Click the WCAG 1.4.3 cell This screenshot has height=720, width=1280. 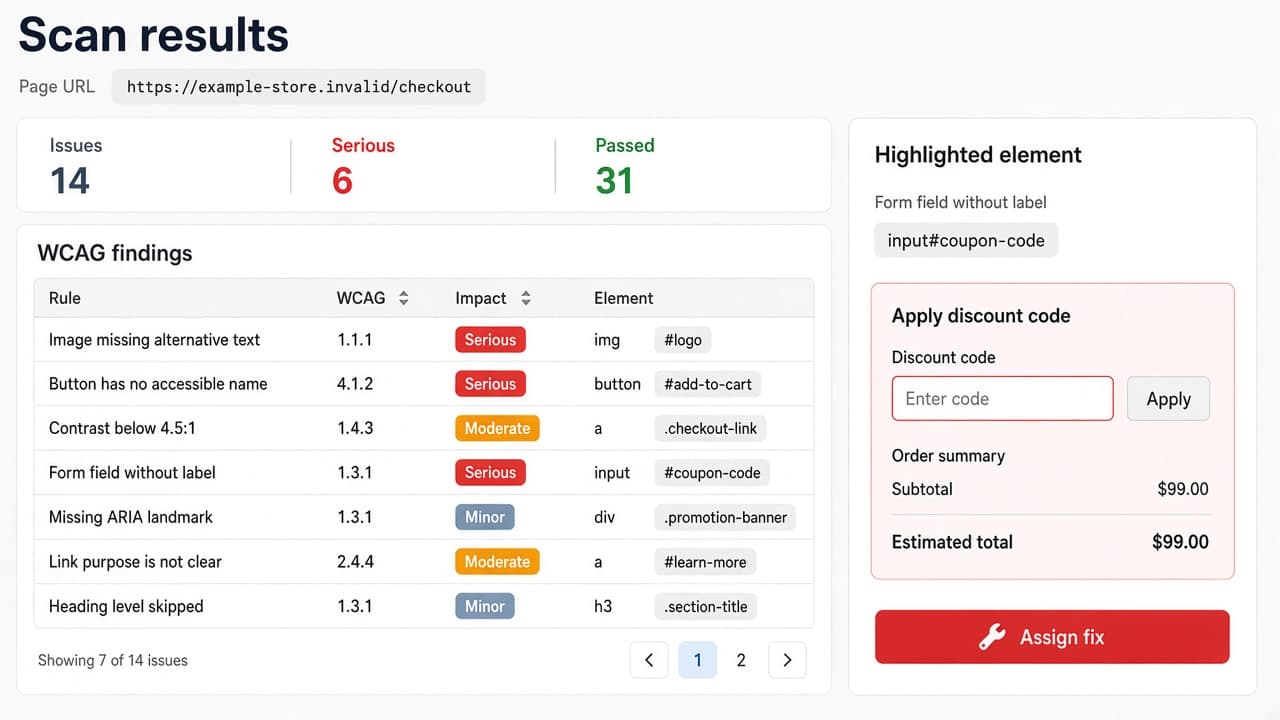point(355,428)
